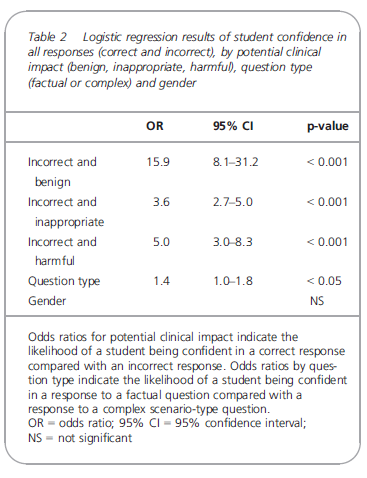Click the Question type row label
This screenshot has width=367, height=478.
[x=64, y=281]
